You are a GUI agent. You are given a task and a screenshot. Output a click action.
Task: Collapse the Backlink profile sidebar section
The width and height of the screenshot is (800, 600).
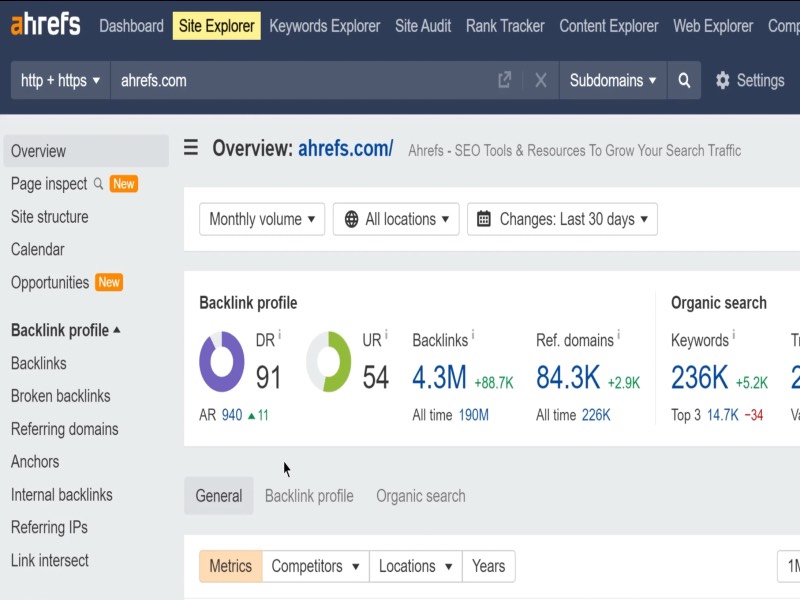[x=65, y=330]
